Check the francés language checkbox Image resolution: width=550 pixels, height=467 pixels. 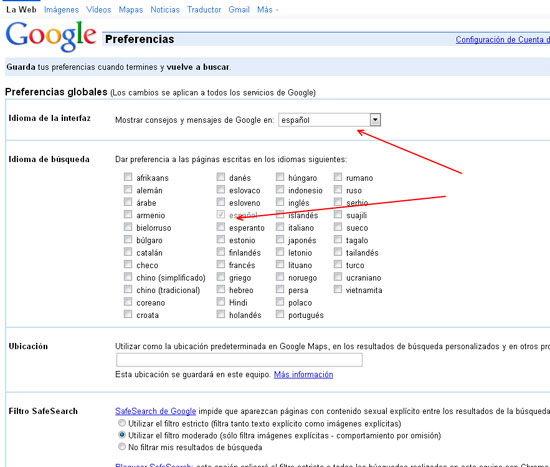click(221, 264)
